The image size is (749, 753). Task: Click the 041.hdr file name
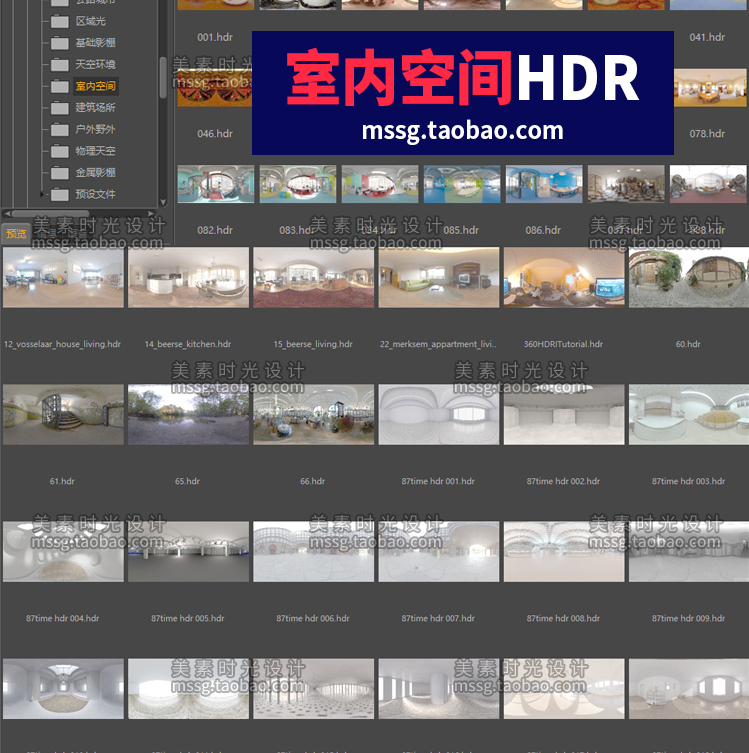[707, 37]
